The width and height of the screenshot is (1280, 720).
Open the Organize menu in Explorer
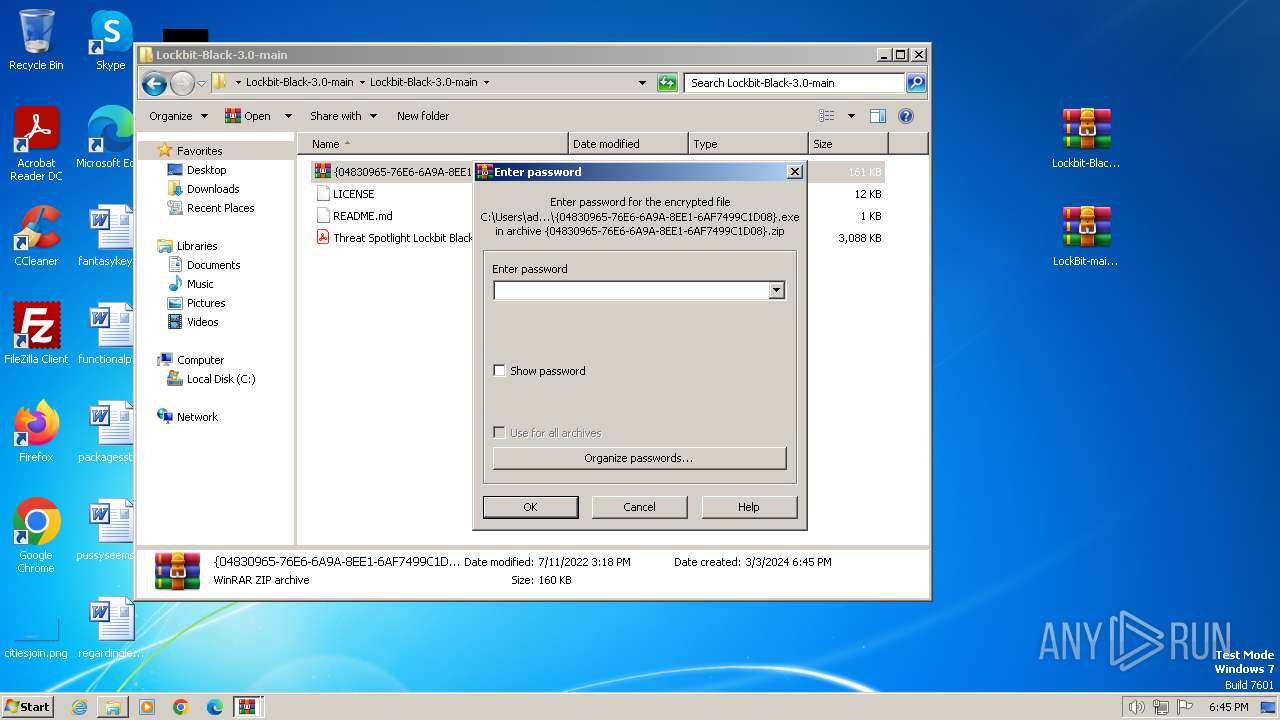(178, 116)
